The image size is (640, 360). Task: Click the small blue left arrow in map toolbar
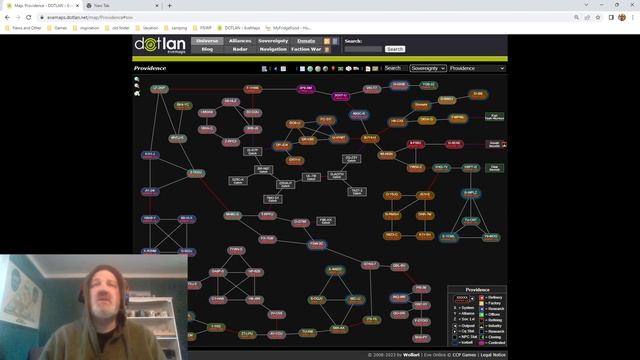tap(276, 69)
